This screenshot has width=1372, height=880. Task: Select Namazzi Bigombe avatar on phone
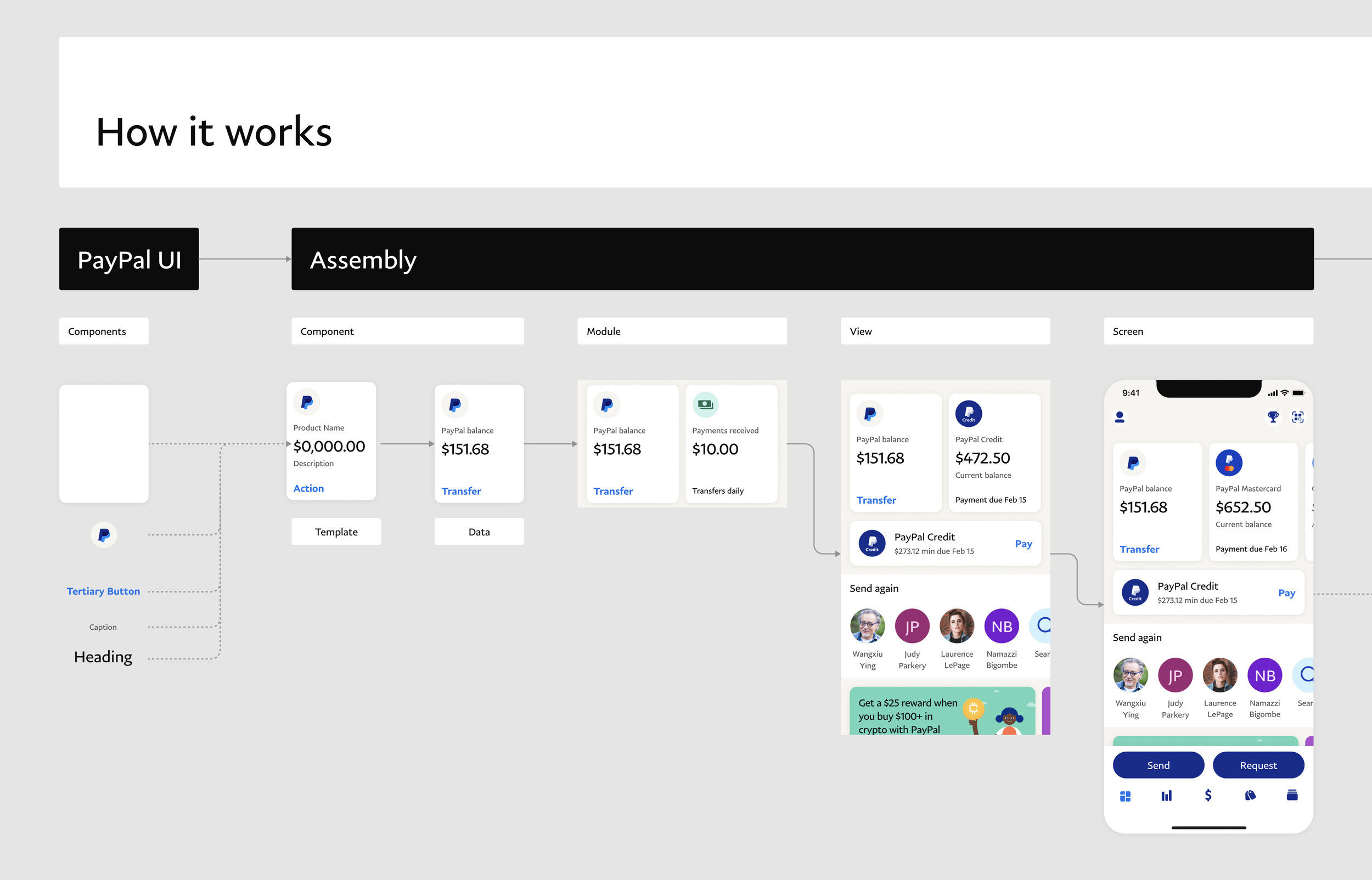coord(1264,675)
